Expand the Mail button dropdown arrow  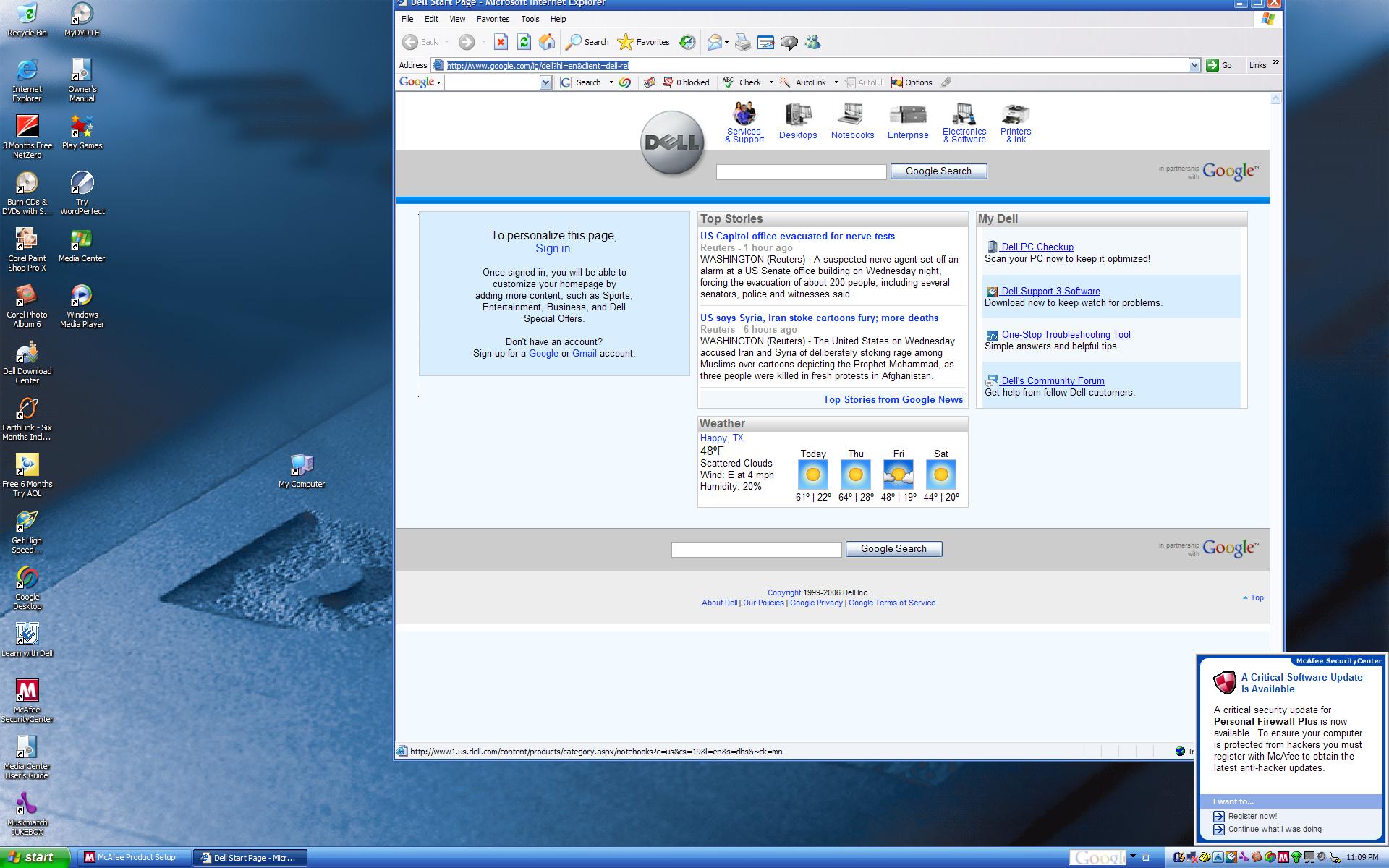pyautogui.click(x=726, y=42)
